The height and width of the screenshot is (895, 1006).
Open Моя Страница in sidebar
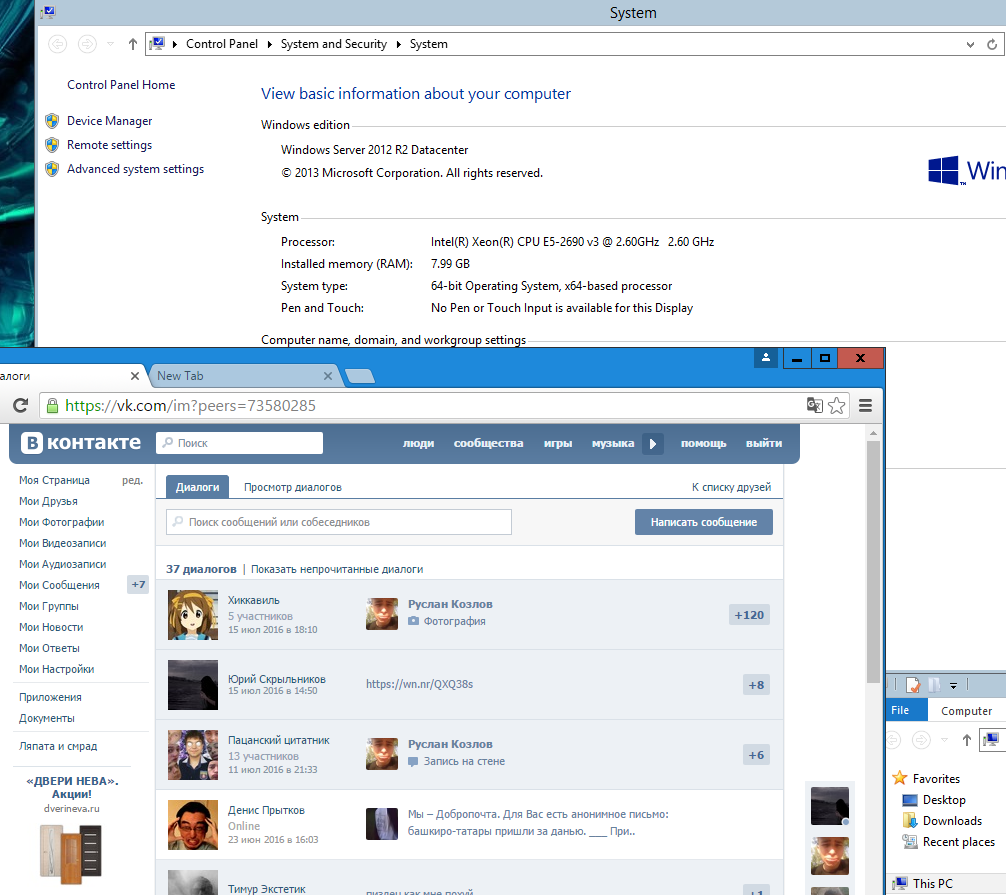tap(55, 480)
